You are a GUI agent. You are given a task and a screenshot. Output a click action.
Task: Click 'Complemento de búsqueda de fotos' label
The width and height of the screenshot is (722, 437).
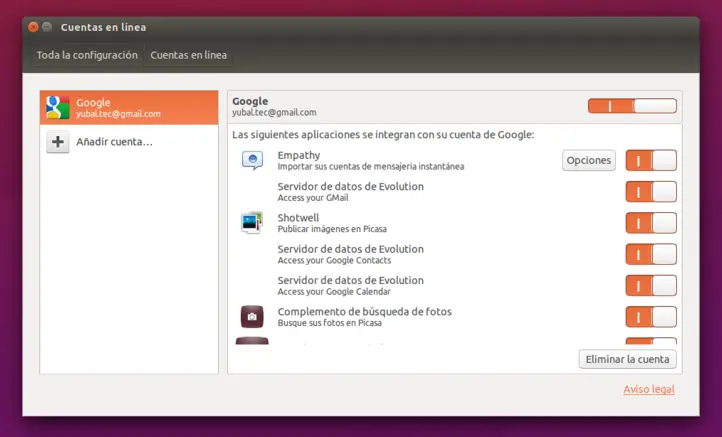tap(365, 312)
